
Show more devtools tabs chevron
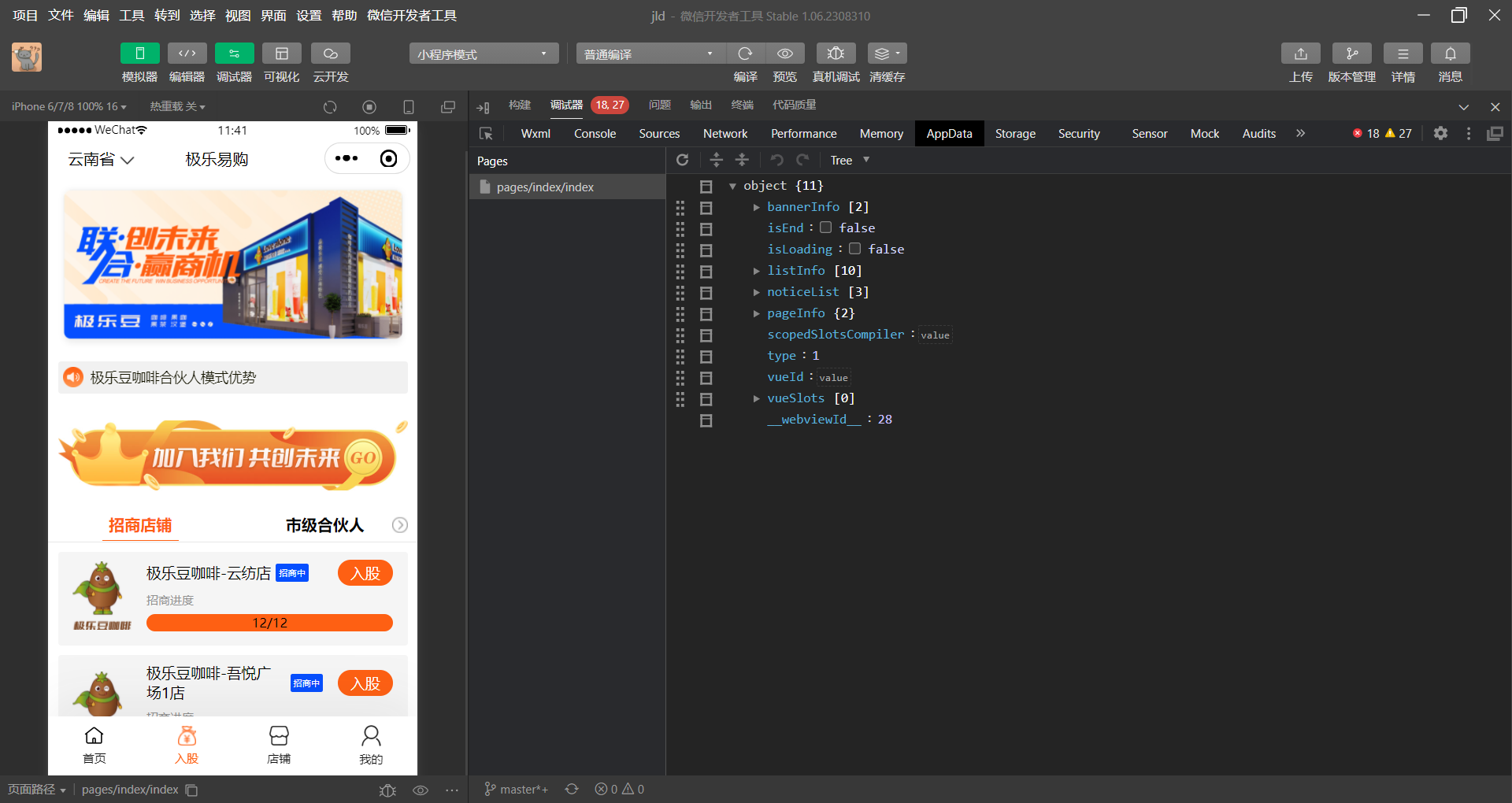(x=1300, y=133)
